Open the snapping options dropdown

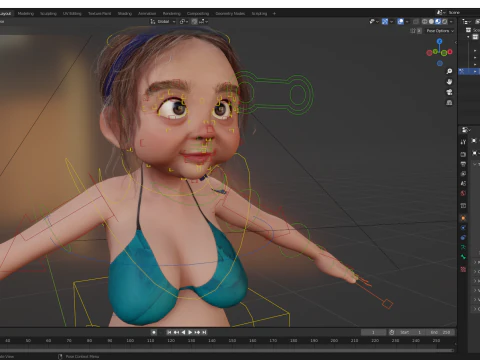point(203,22)
